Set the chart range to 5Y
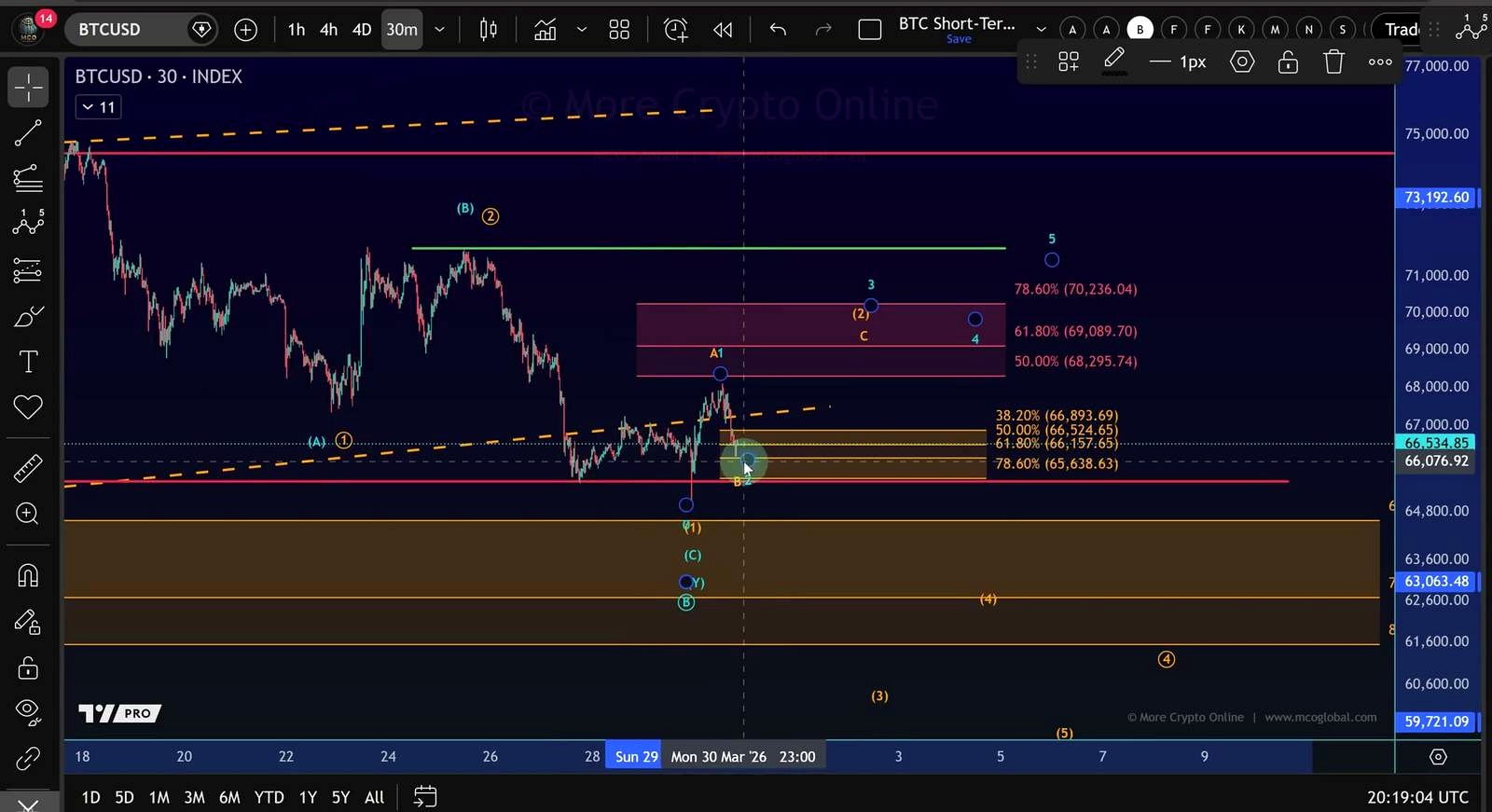 (340, 797)
